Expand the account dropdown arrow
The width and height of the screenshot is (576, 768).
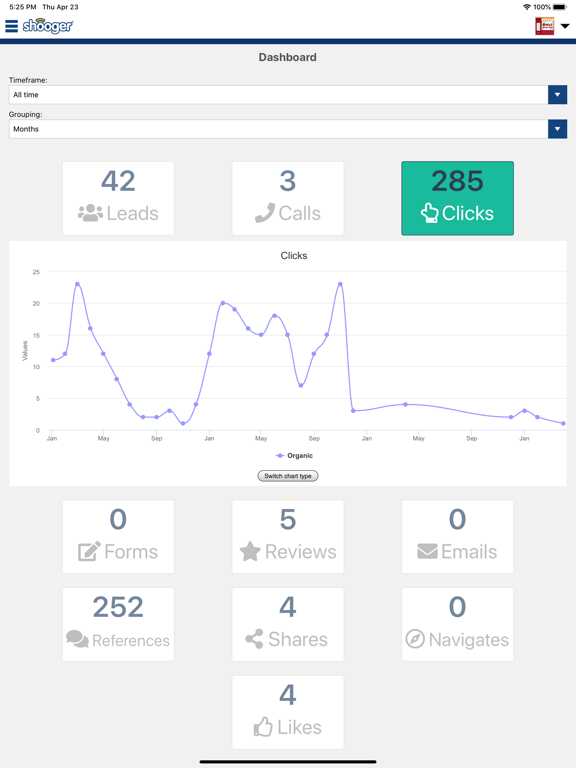click(565, 26)
